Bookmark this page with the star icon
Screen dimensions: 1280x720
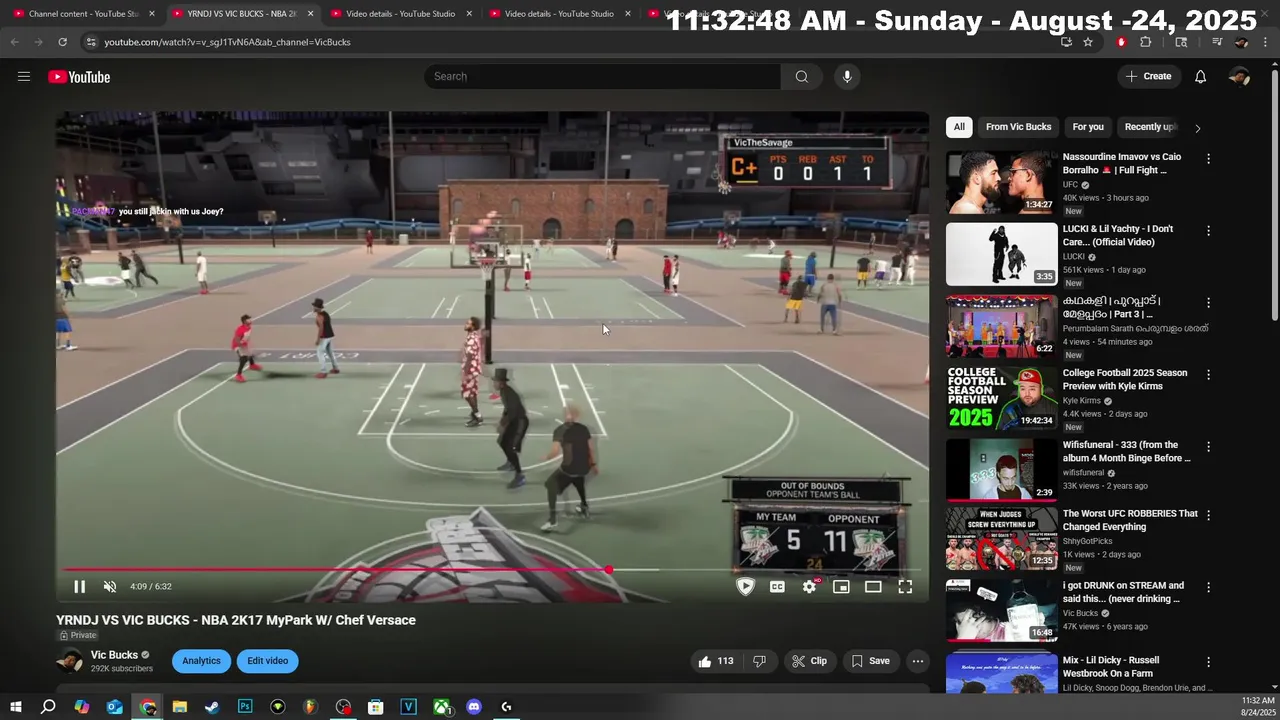pyautogui.click(x=1088, y=42)
